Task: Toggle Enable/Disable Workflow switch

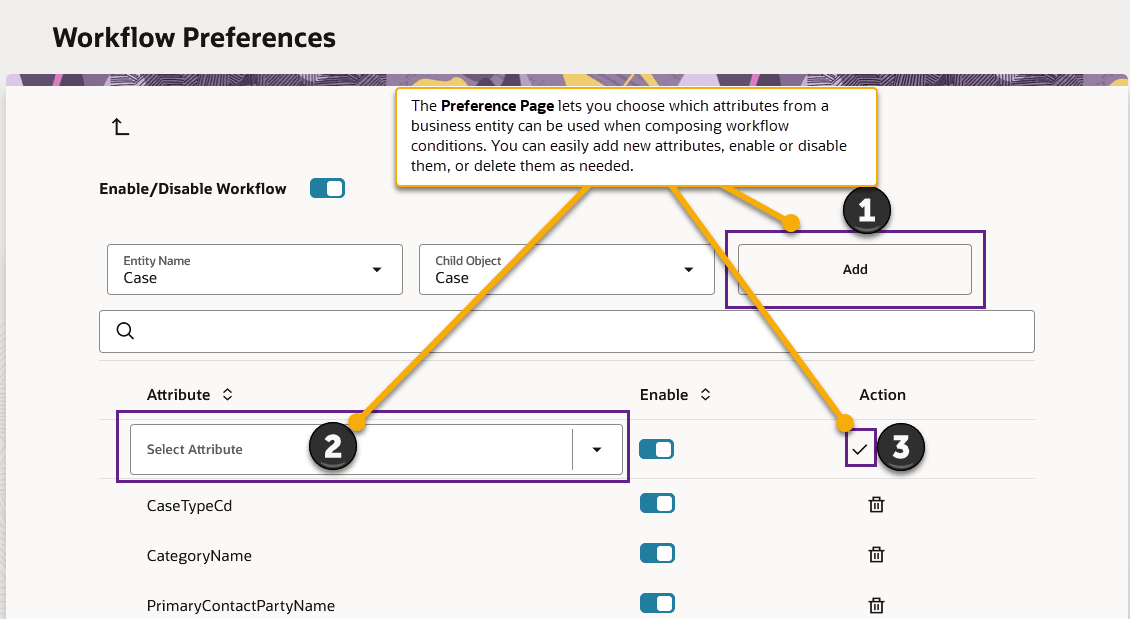Action: 327,188
